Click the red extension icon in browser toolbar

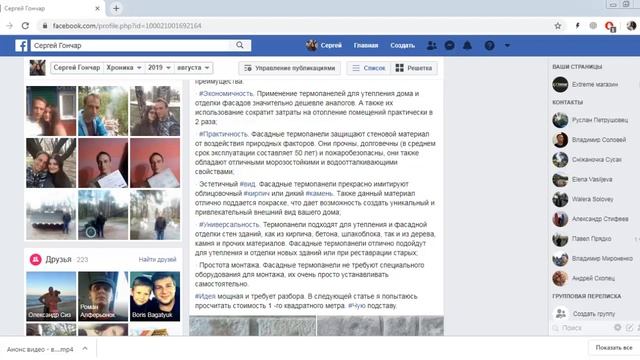coord(610,26)
